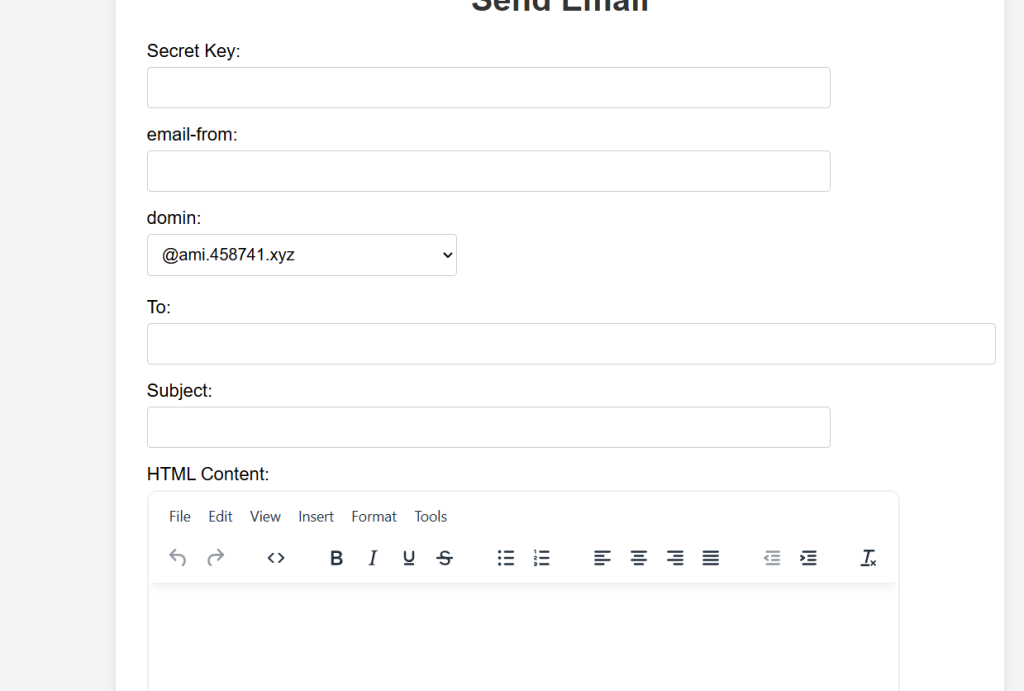Open the source code view icon
This screenshot has height=691, width=1024.
pos(276,558)
